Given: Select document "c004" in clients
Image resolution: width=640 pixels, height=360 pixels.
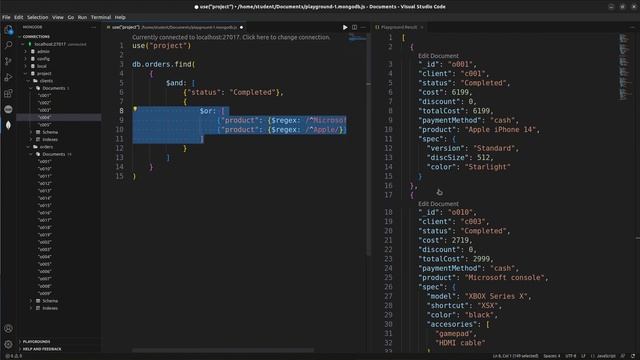Looking at the screenshot, I should [x=44, y=118].
